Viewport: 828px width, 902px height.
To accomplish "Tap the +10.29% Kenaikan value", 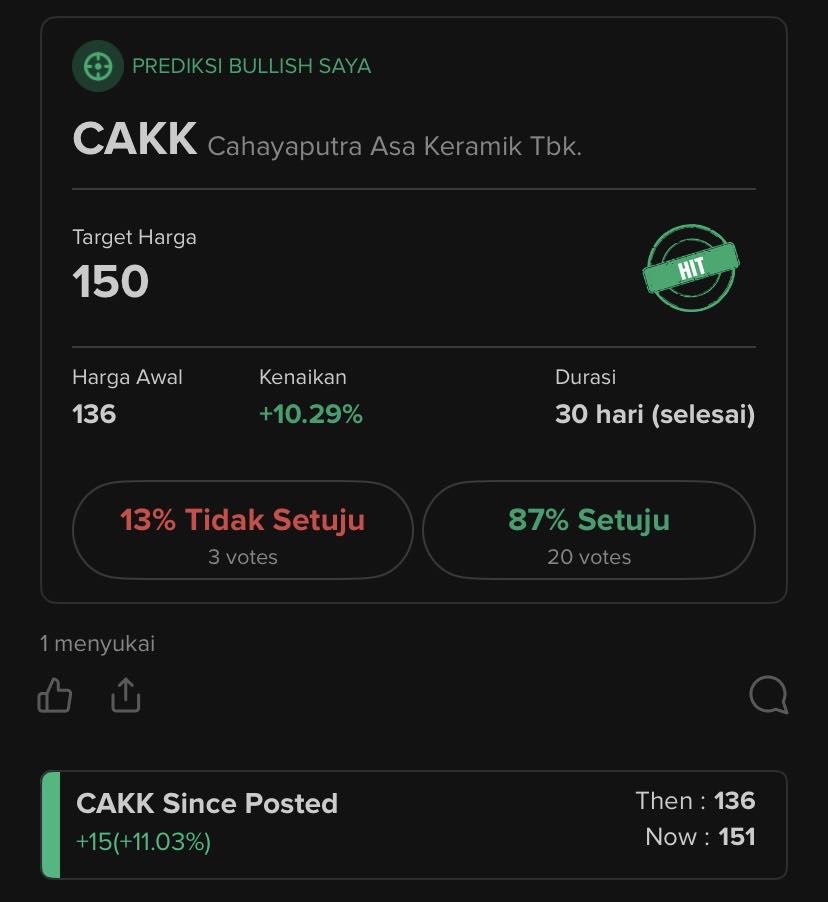I will point(311,414).
